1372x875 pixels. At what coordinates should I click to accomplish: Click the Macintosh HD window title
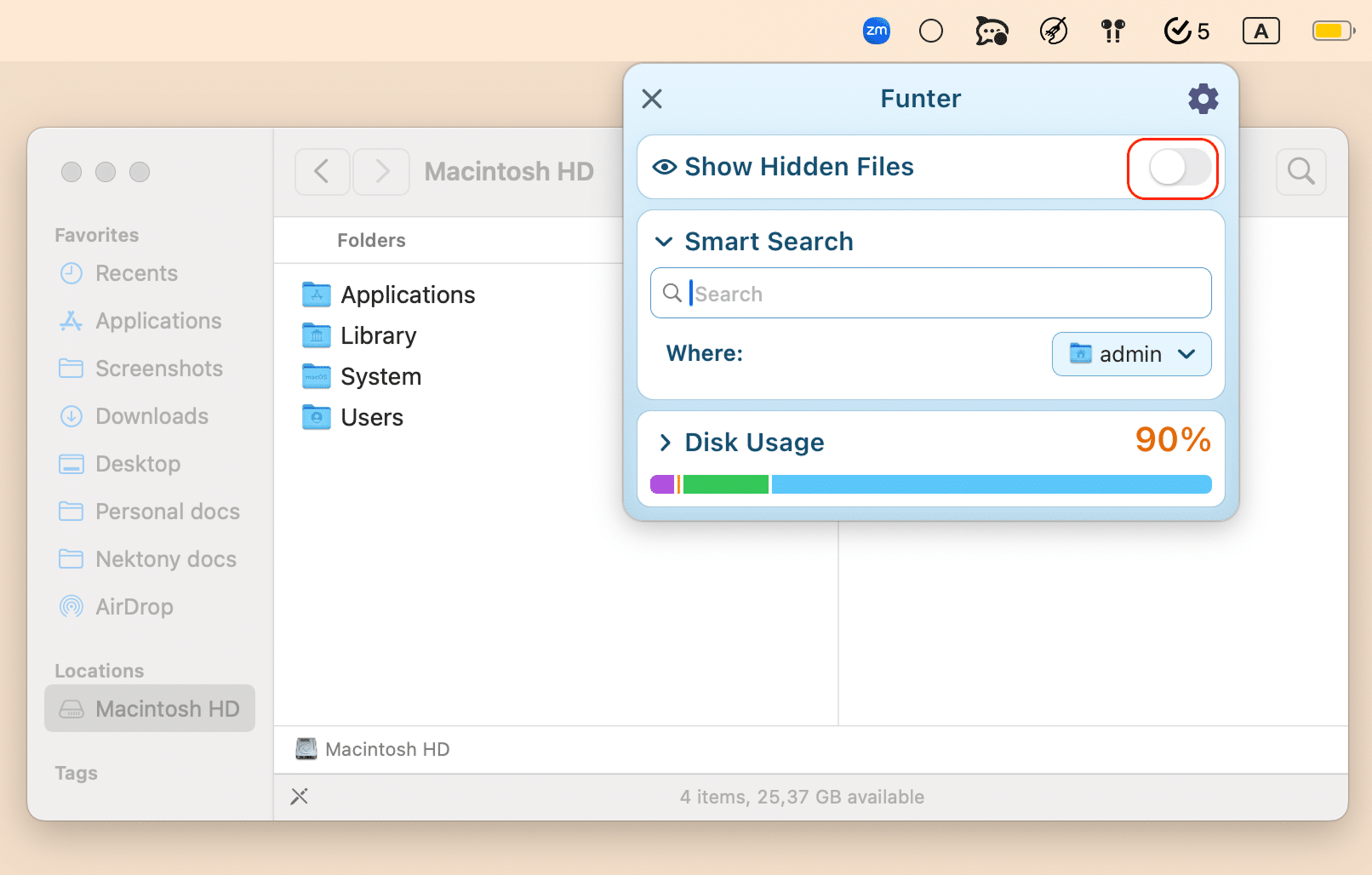point(509,172)
